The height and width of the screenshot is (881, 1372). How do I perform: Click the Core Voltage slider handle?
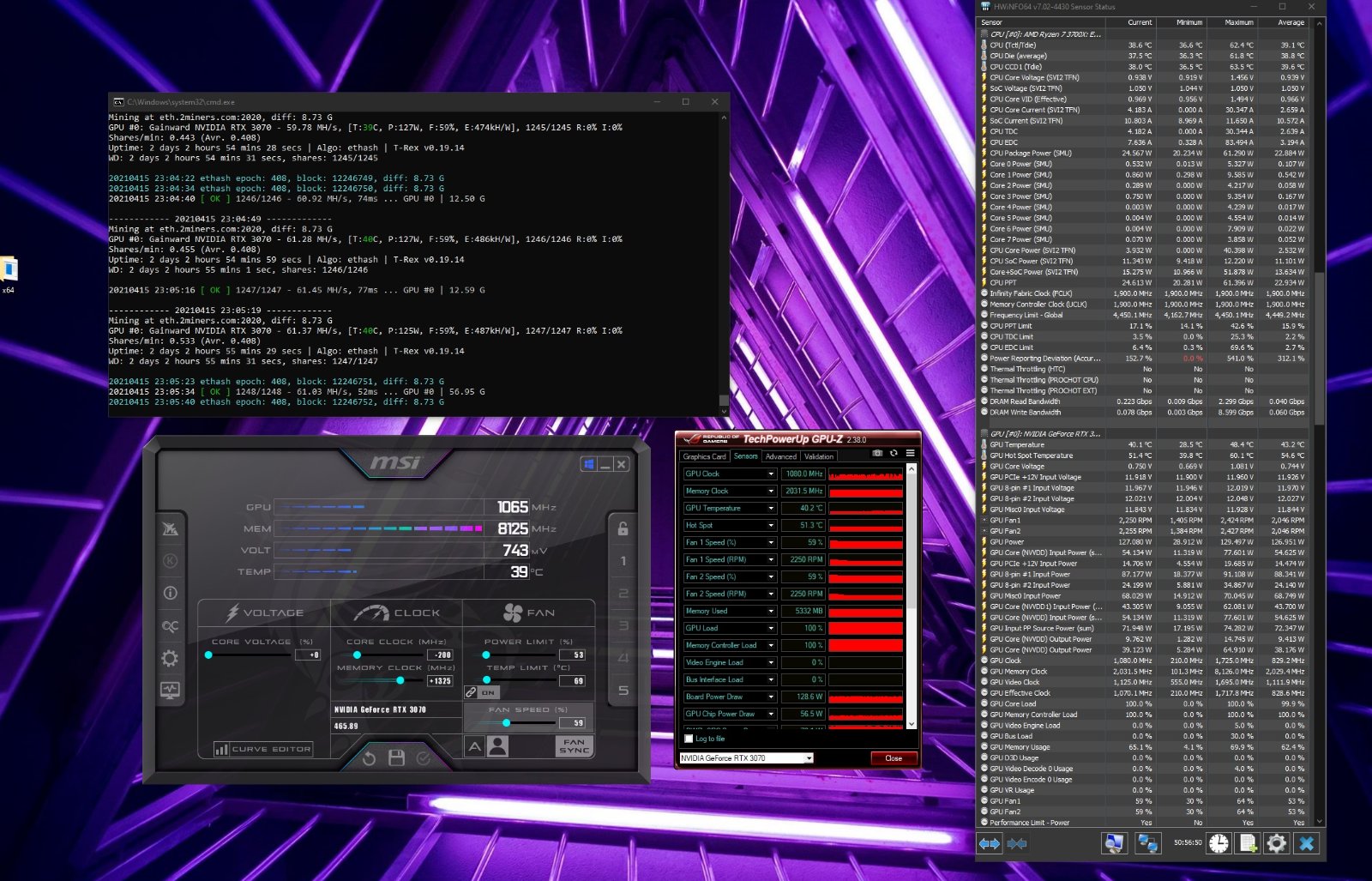[208, 655]
